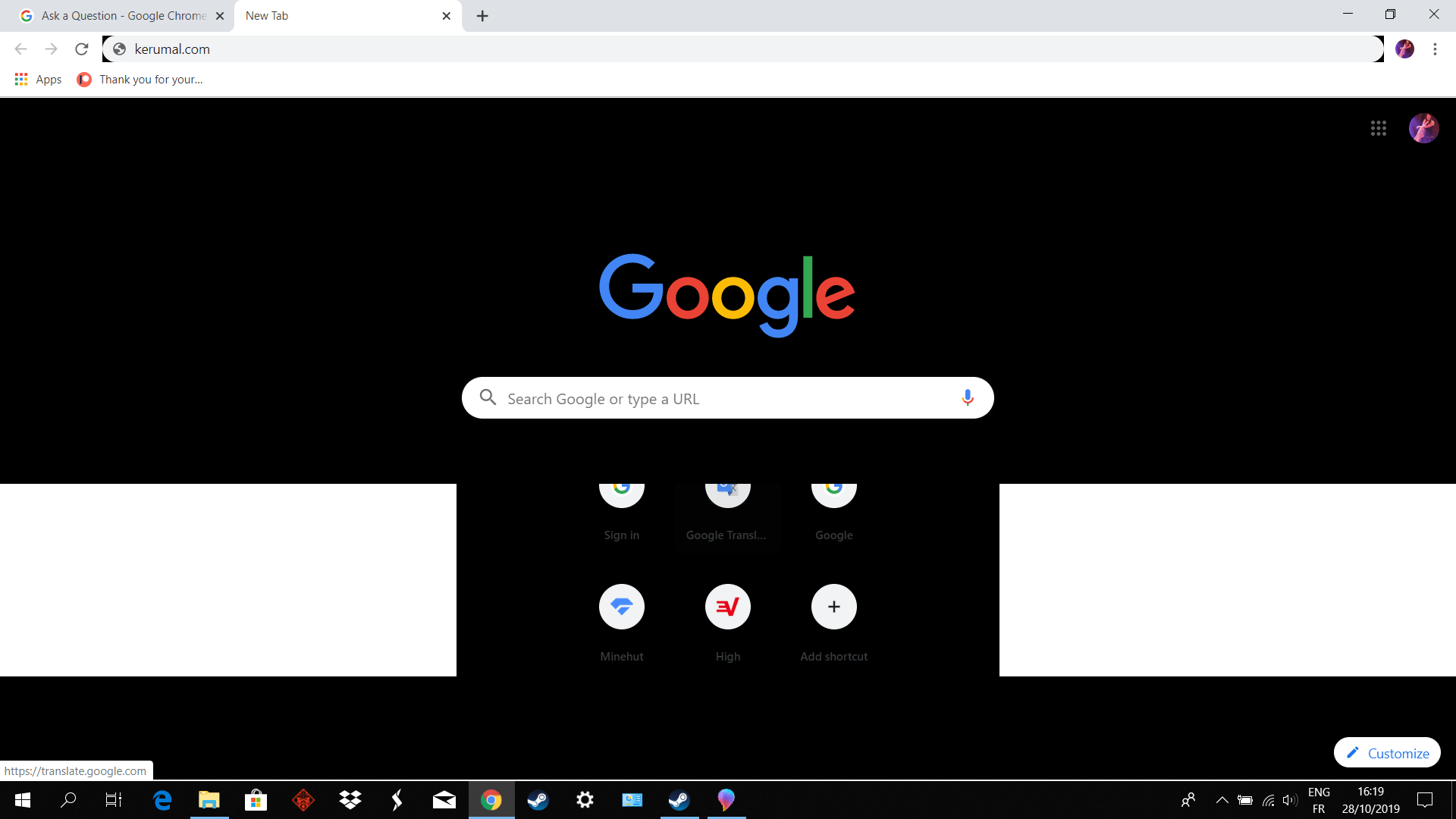
Task: Open the Sign in shortcut
Action: point(621,488)
